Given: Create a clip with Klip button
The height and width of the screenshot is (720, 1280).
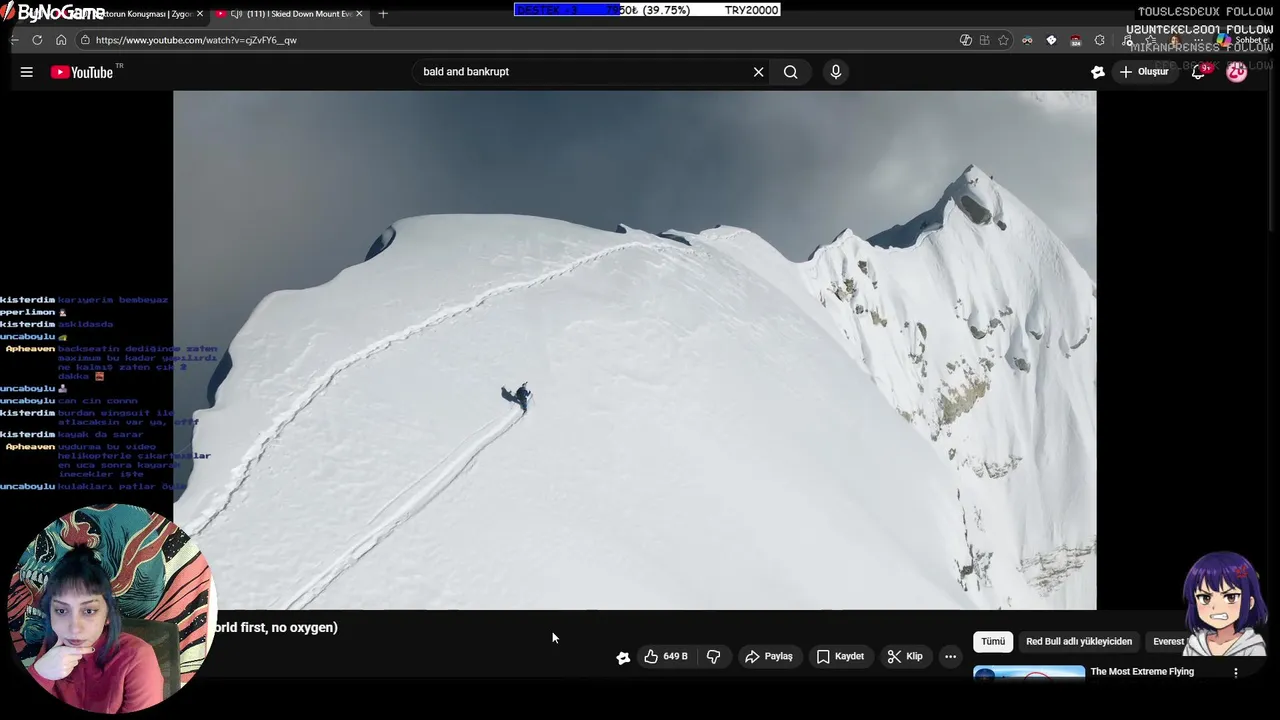Looking at the screenshot, I should (905, 656).
